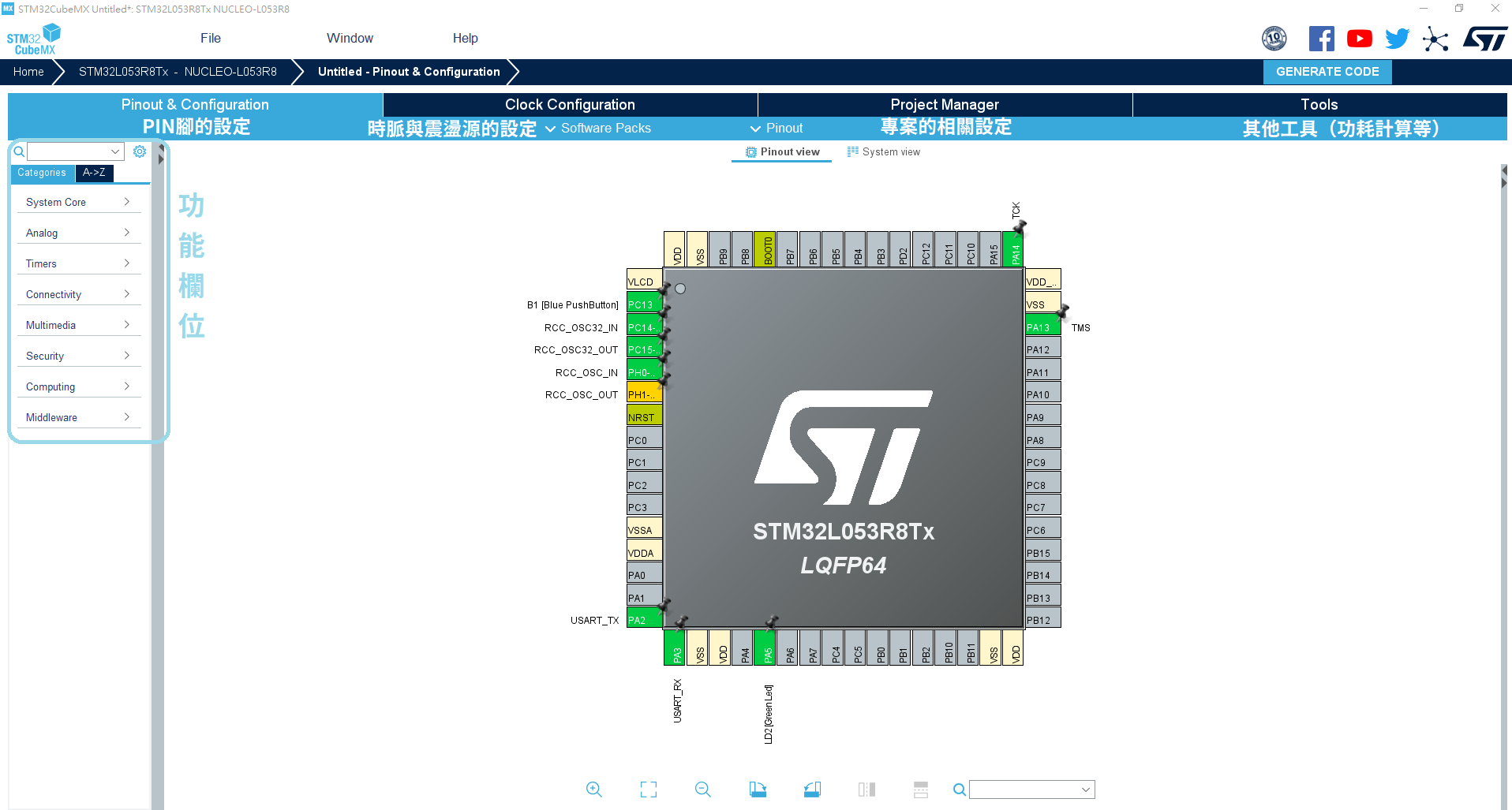1512x810 pixels.
Task: Open the Clock Configuration tab
Action: [570, 105]
